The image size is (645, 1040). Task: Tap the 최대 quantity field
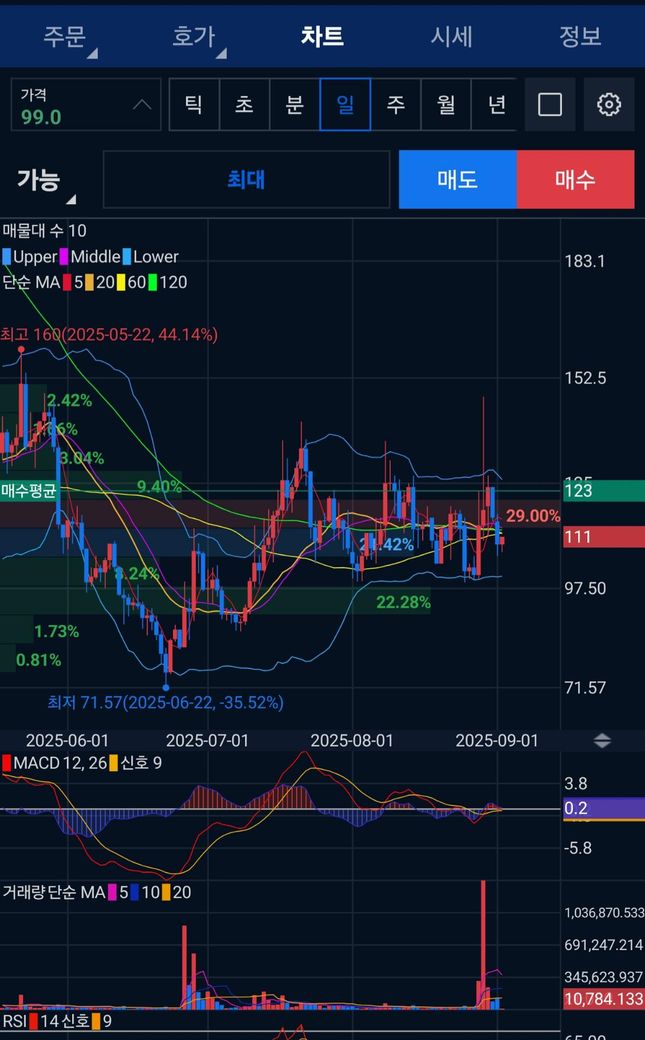(x=246, y=179)
